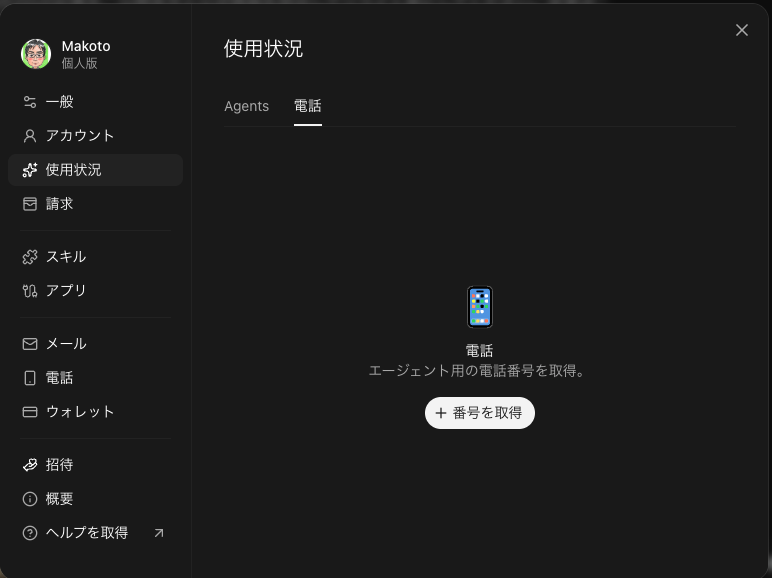Click the gift hand icon beside 招待

pos(30,465)
